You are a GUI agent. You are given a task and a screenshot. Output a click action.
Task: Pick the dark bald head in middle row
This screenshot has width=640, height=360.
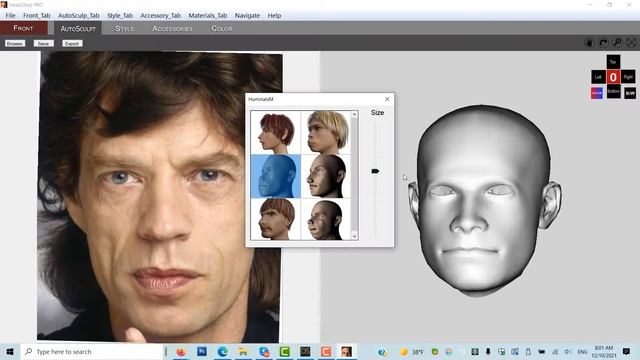point(326,176)
